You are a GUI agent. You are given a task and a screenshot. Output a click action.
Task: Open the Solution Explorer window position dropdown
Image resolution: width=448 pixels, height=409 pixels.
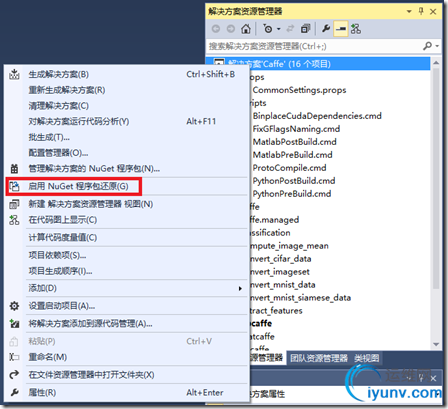point(409,12)
